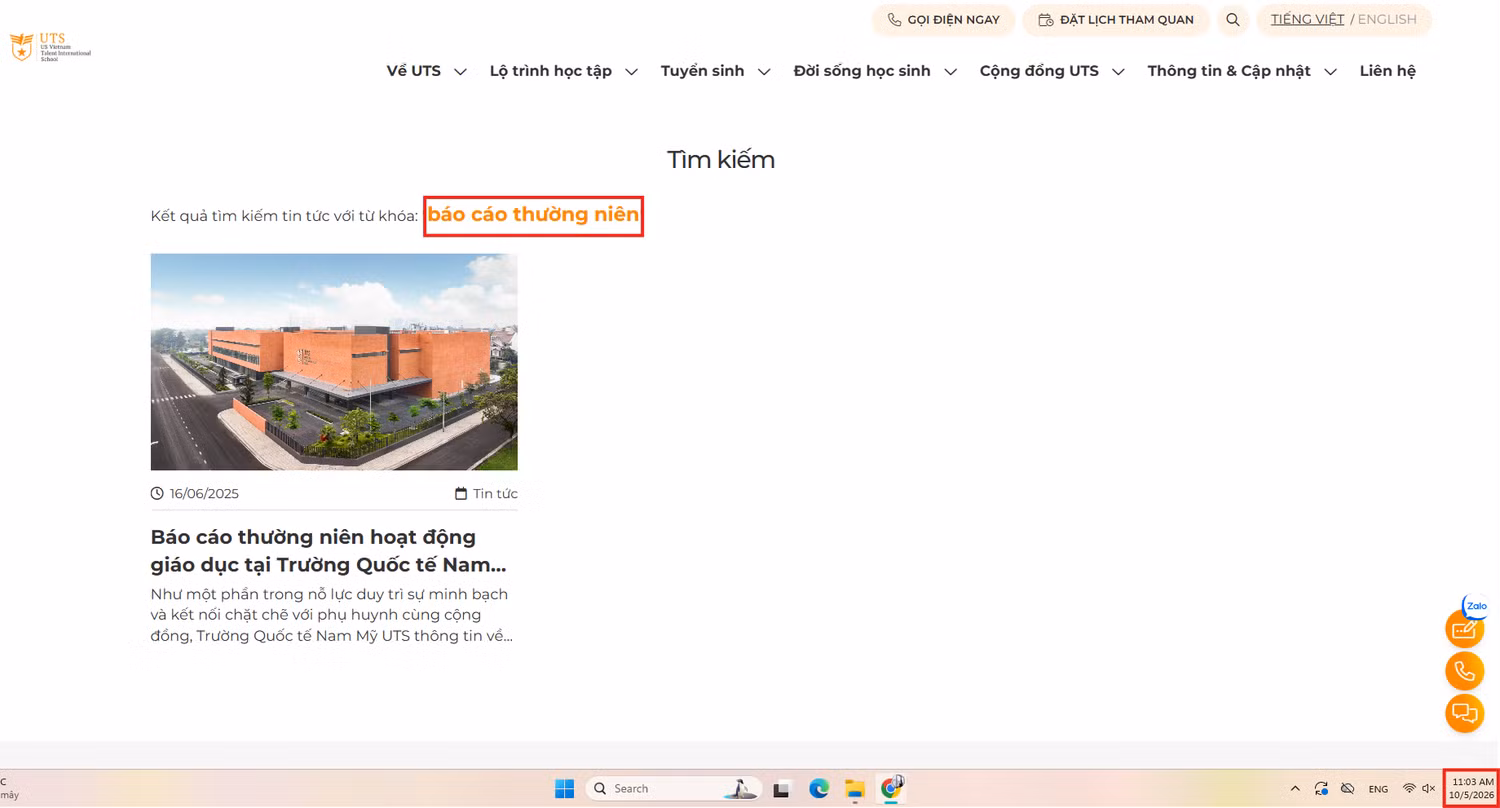Screen dimensions: 1500x808
Task: Open the Báo cáo thường niên article title
Action: click(x=329, y=551)
